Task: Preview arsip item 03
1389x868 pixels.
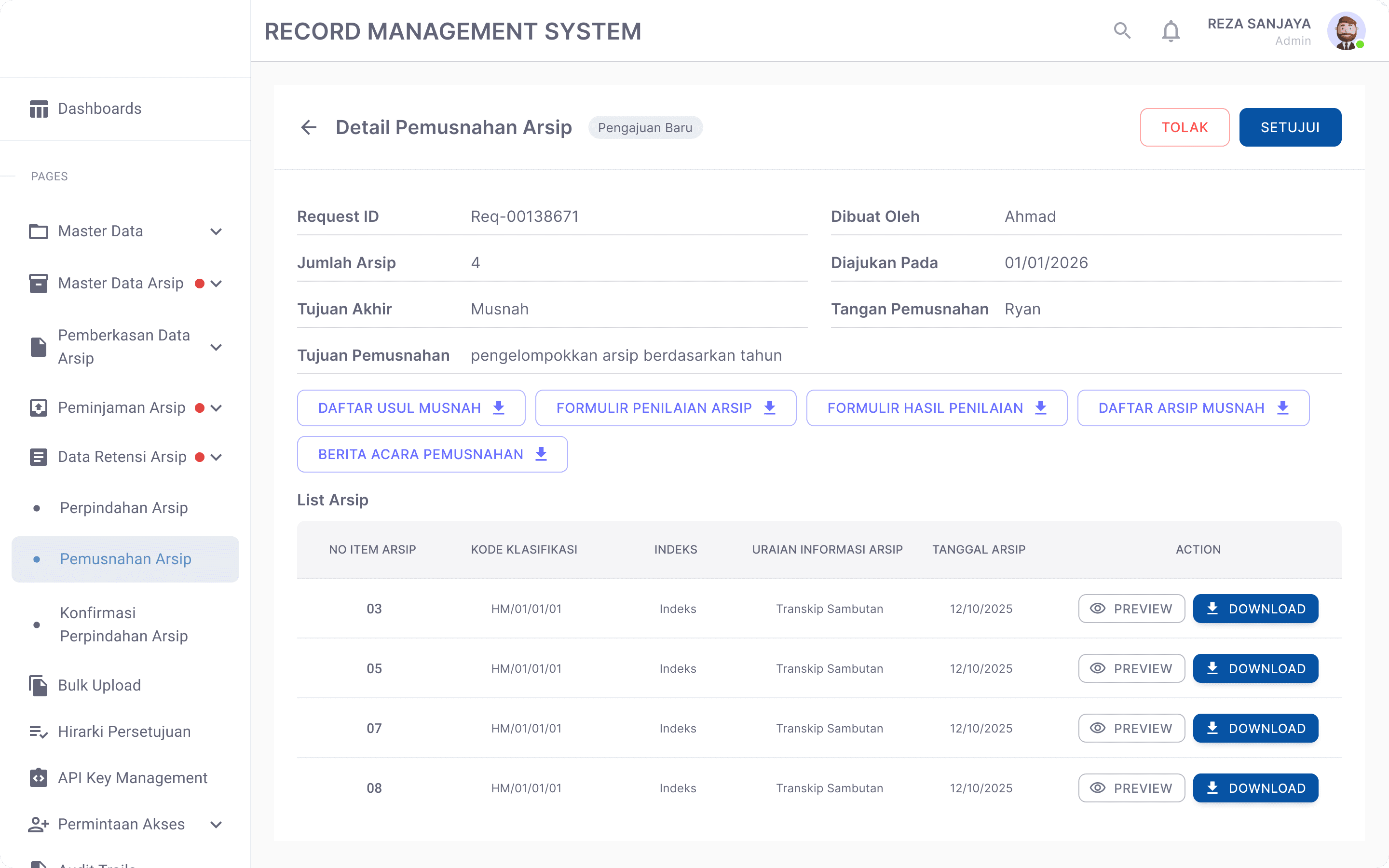Action: click(1131, 609)
